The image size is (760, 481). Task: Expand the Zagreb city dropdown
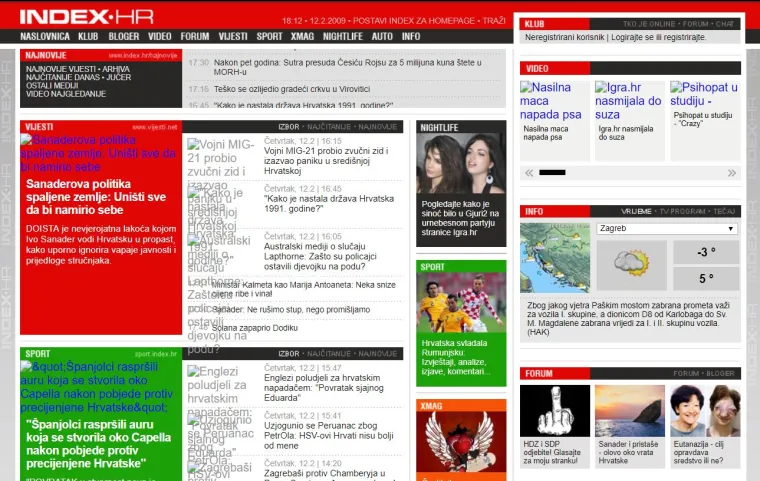[665, 228]
